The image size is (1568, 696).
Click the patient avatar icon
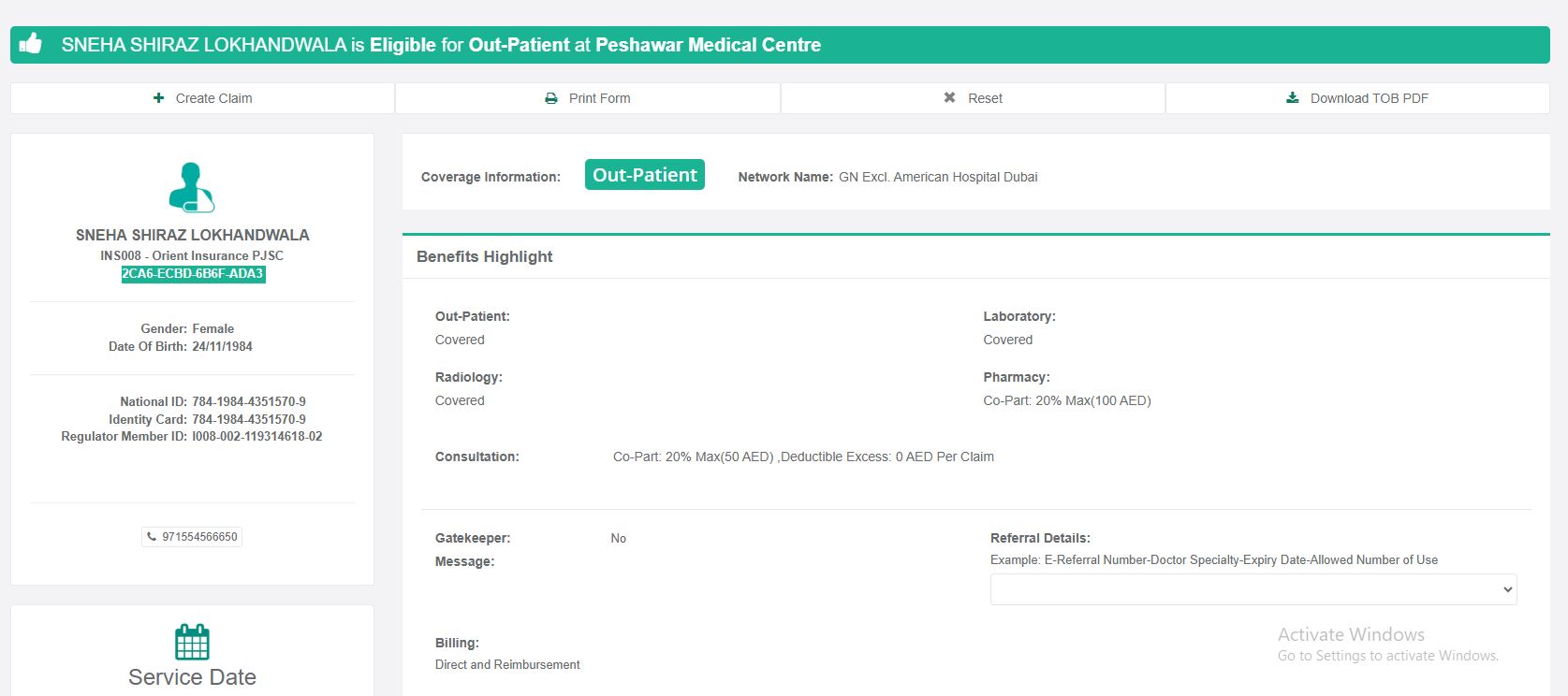click(x=192, y=187)
